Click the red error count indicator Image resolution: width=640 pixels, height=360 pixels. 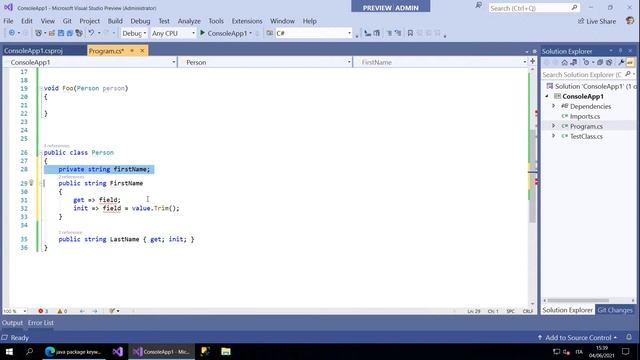point(43,311)
